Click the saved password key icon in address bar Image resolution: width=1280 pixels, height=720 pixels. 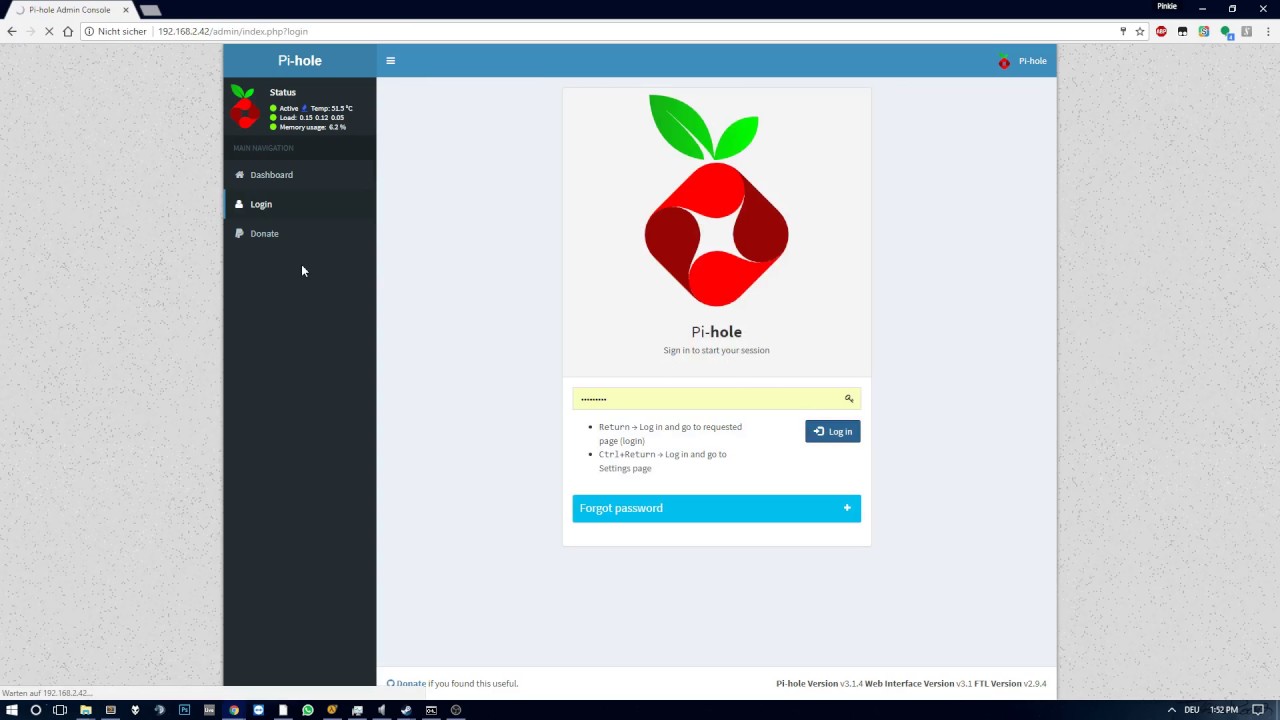1122,32
